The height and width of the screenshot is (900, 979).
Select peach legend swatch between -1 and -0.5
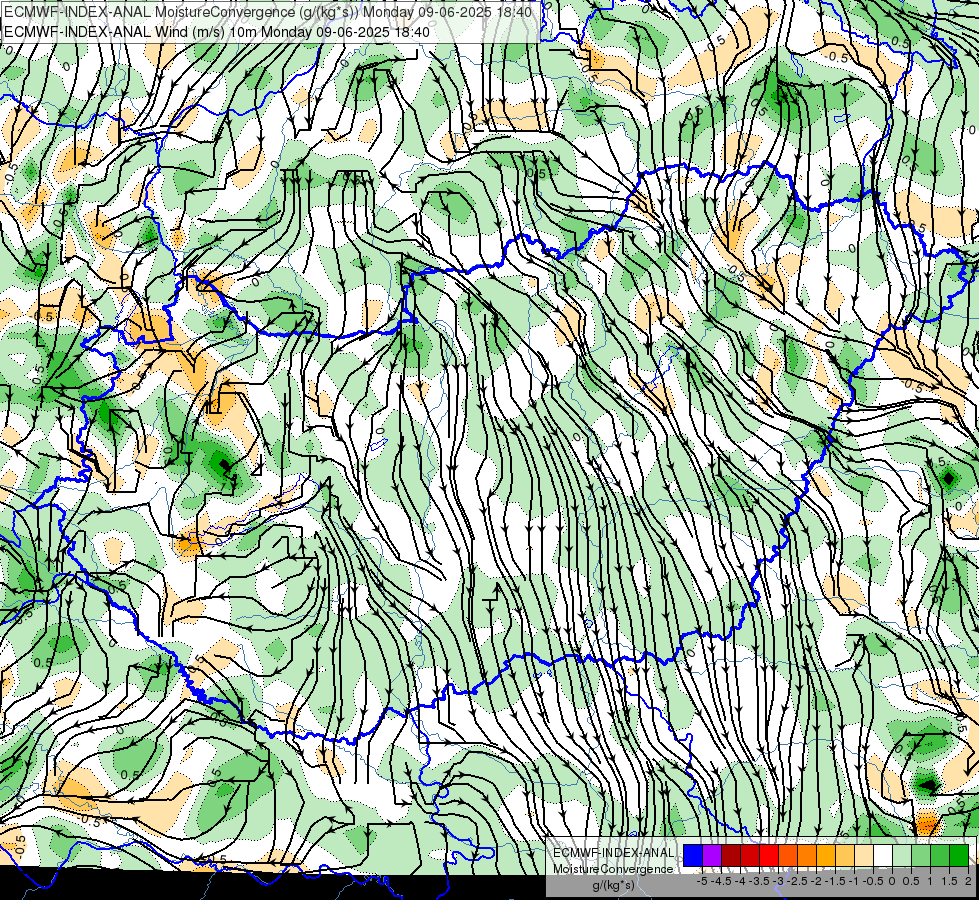point(864,856)
